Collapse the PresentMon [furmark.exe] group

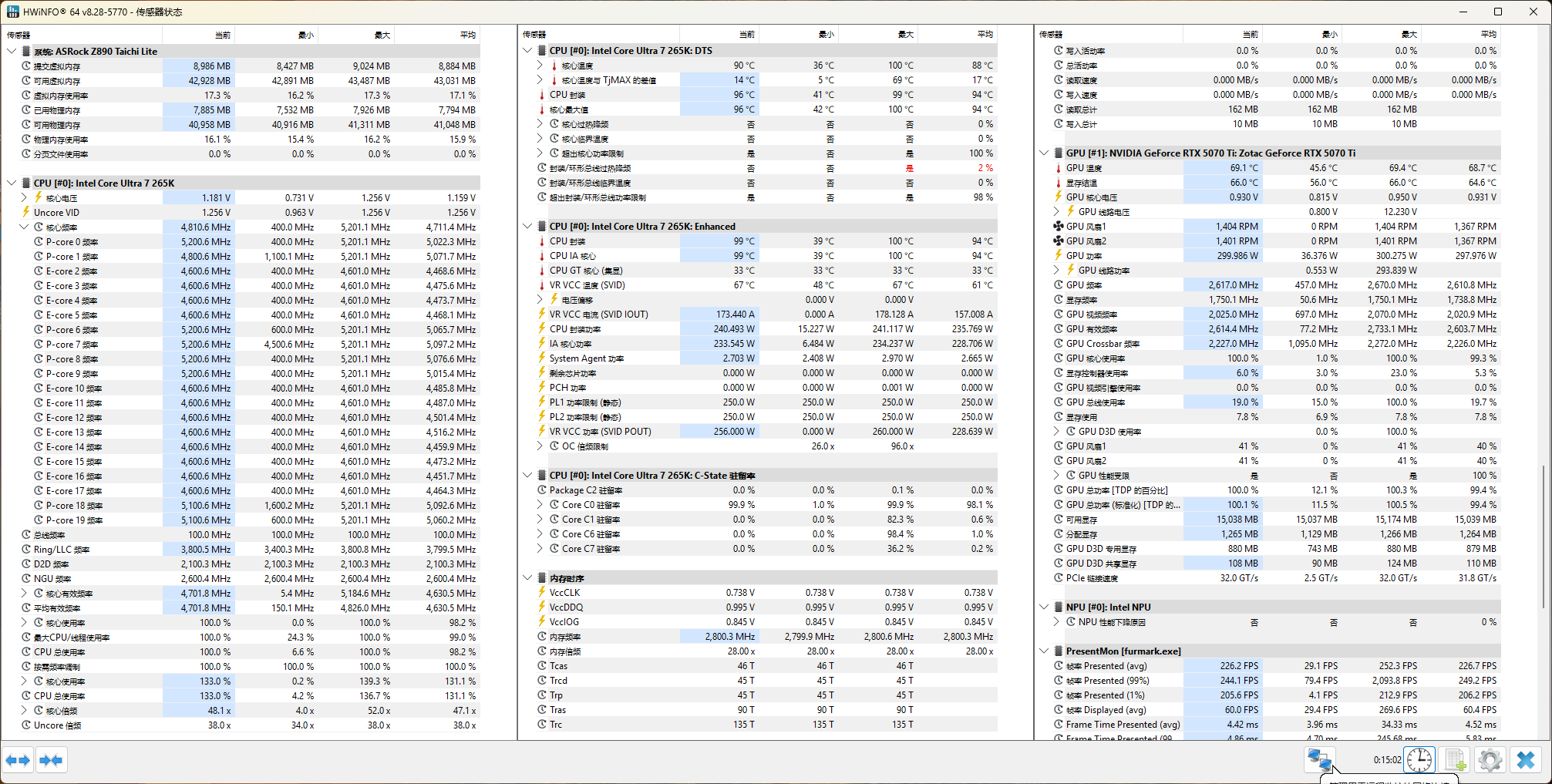[1044, 651]
